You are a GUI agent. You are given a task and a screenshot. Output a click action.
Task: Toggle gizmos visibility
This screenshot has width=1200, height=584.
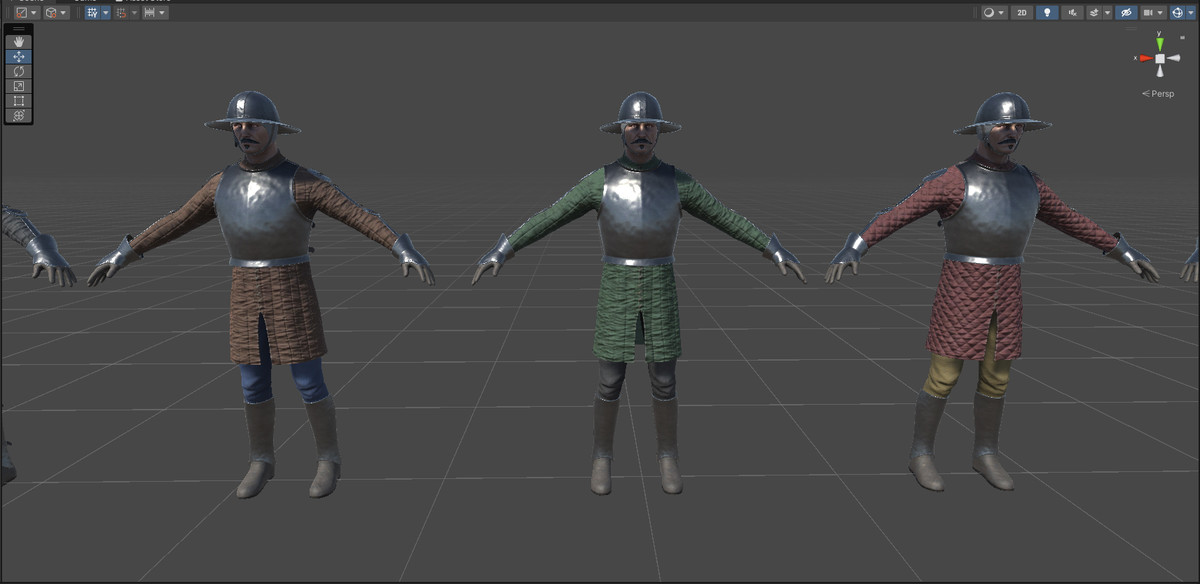[1177, 13]
